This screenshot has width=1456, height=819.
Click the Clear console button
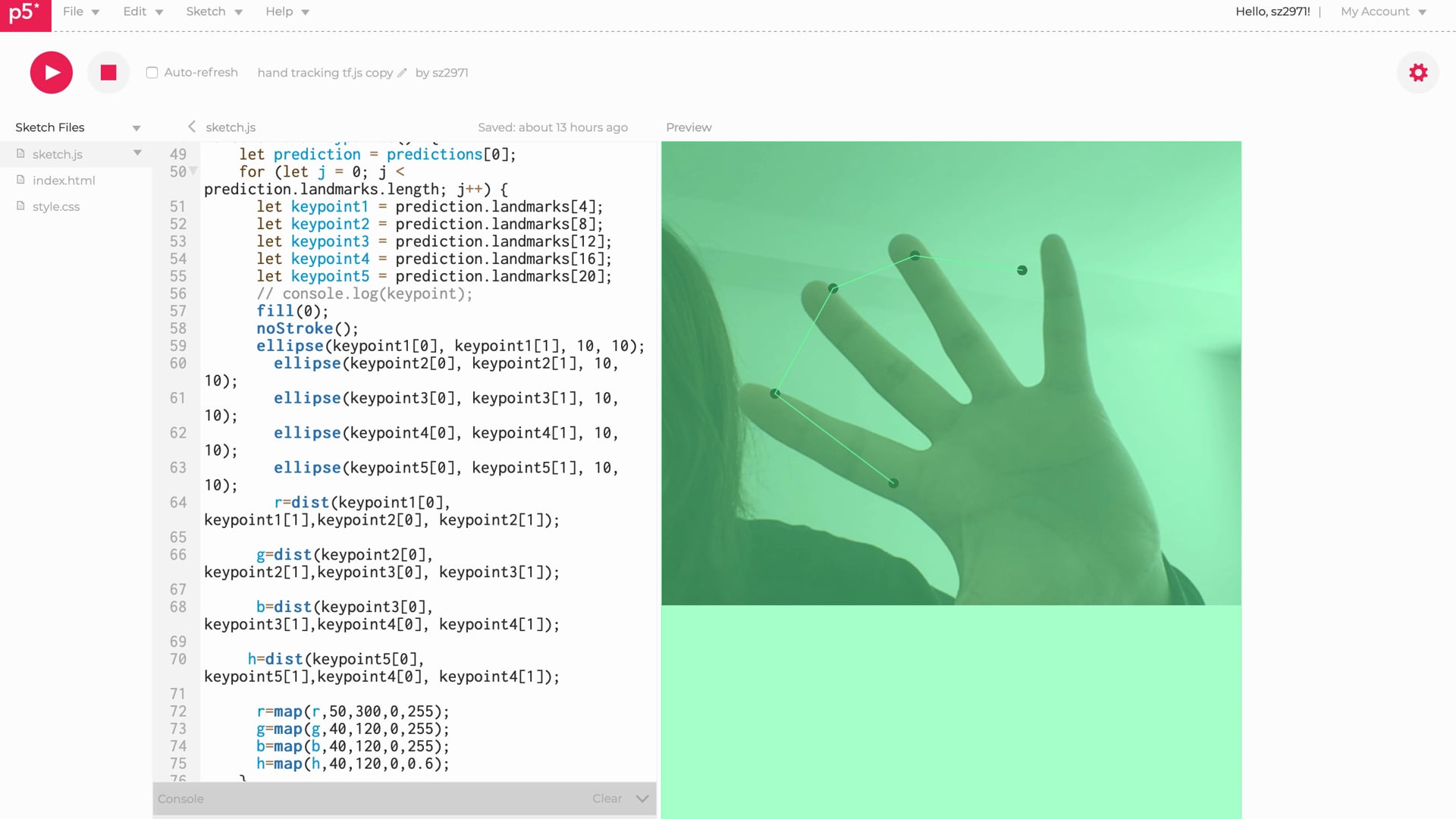click(x=607, y=799)
